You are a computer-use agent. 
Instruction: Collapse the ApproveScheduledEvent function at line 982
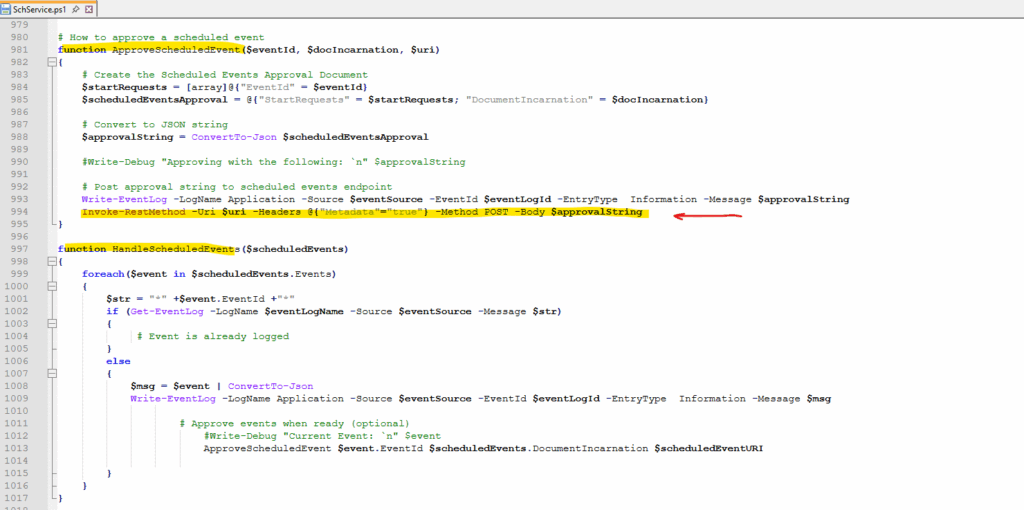(52, 63)
